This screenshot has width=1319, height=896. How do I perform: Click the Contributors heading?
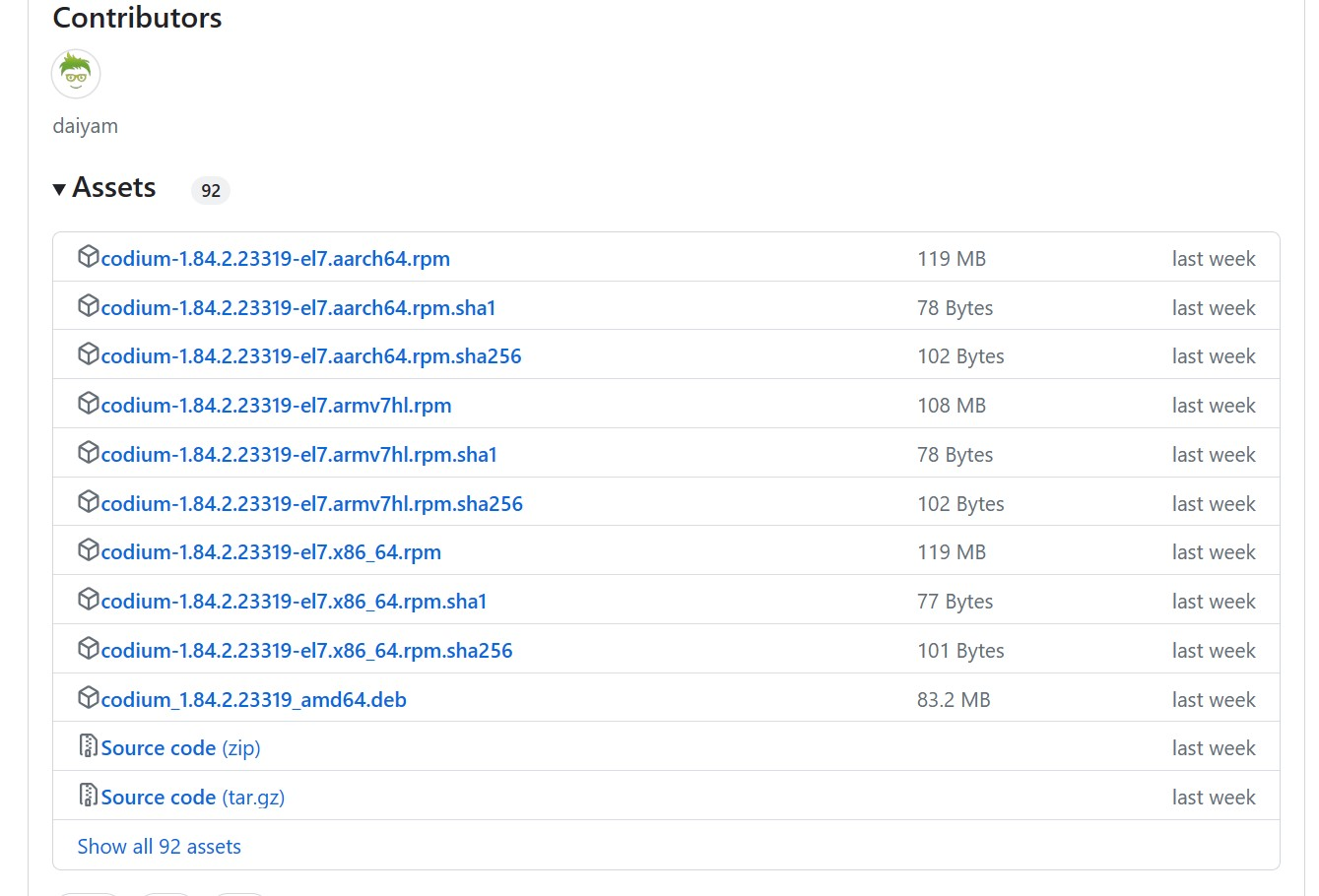[x=138, y=18]
